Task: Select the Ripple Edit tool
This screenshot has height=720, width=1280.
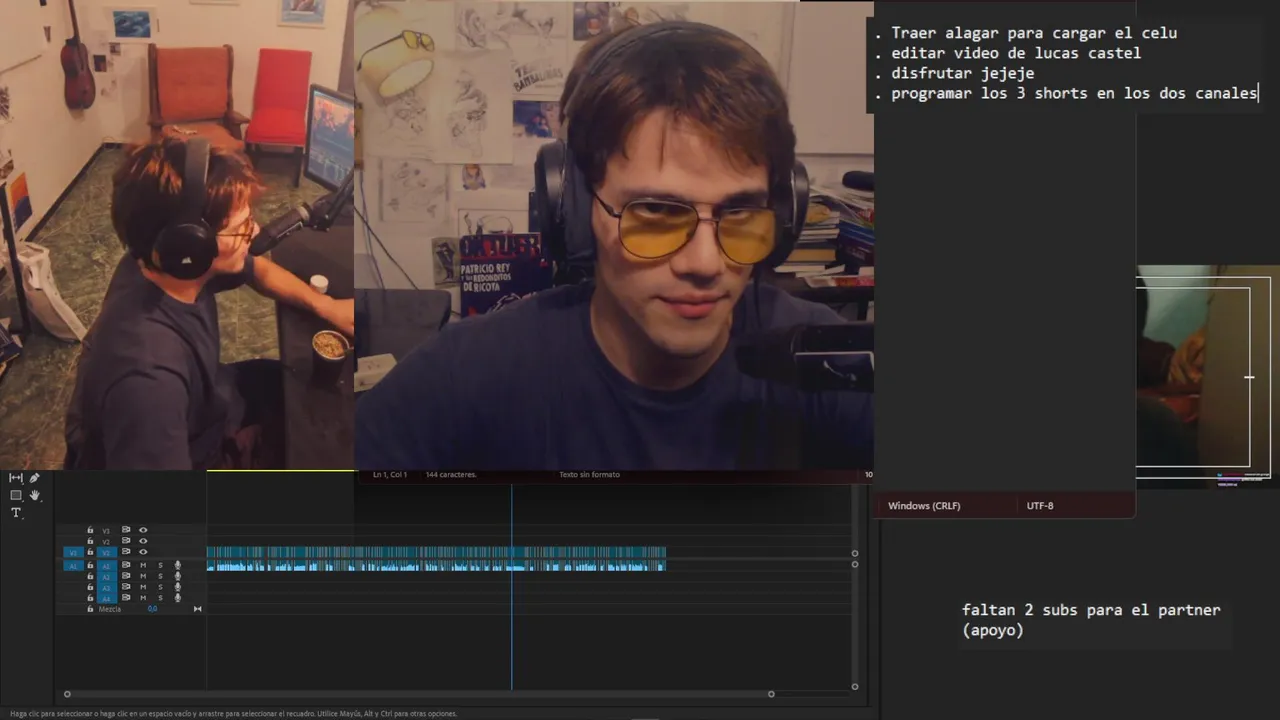Action: [16, 478]
